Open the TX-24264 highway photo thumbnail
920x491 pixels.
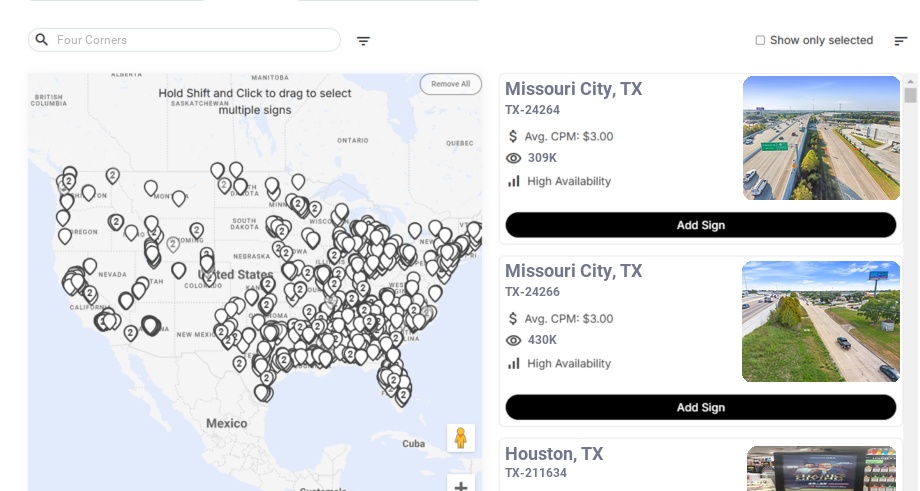click(x=821, y=138)
